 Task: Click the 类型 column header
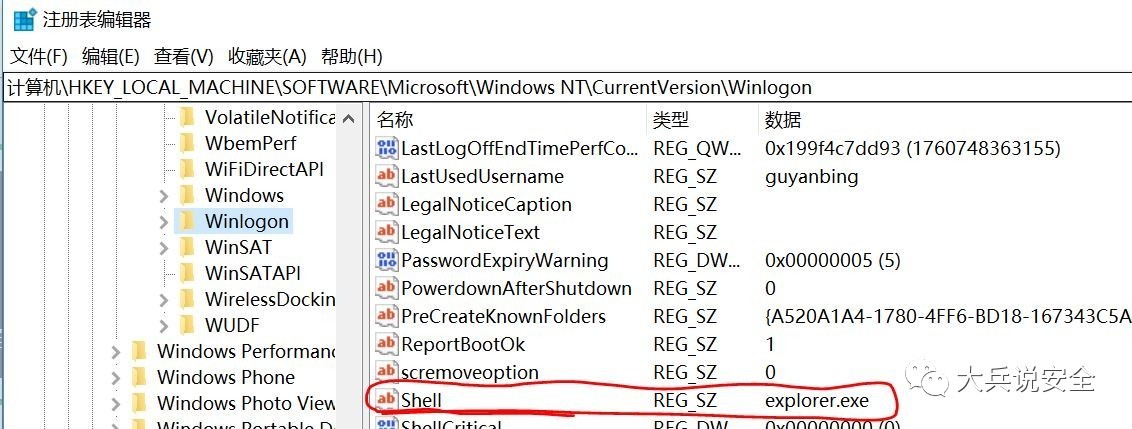(671, 120)
